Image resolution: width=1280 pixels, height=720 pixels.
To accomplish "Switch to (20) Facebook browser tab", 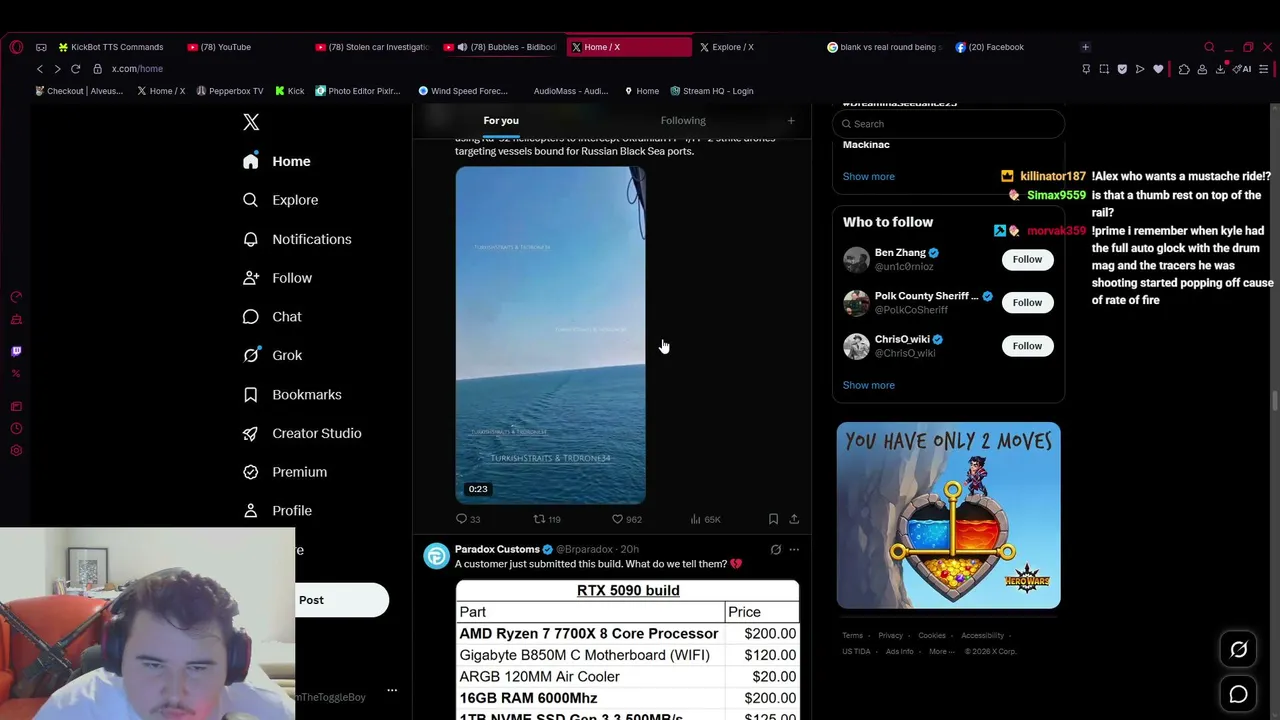I will pyautogui.click(x=990, y=47).
